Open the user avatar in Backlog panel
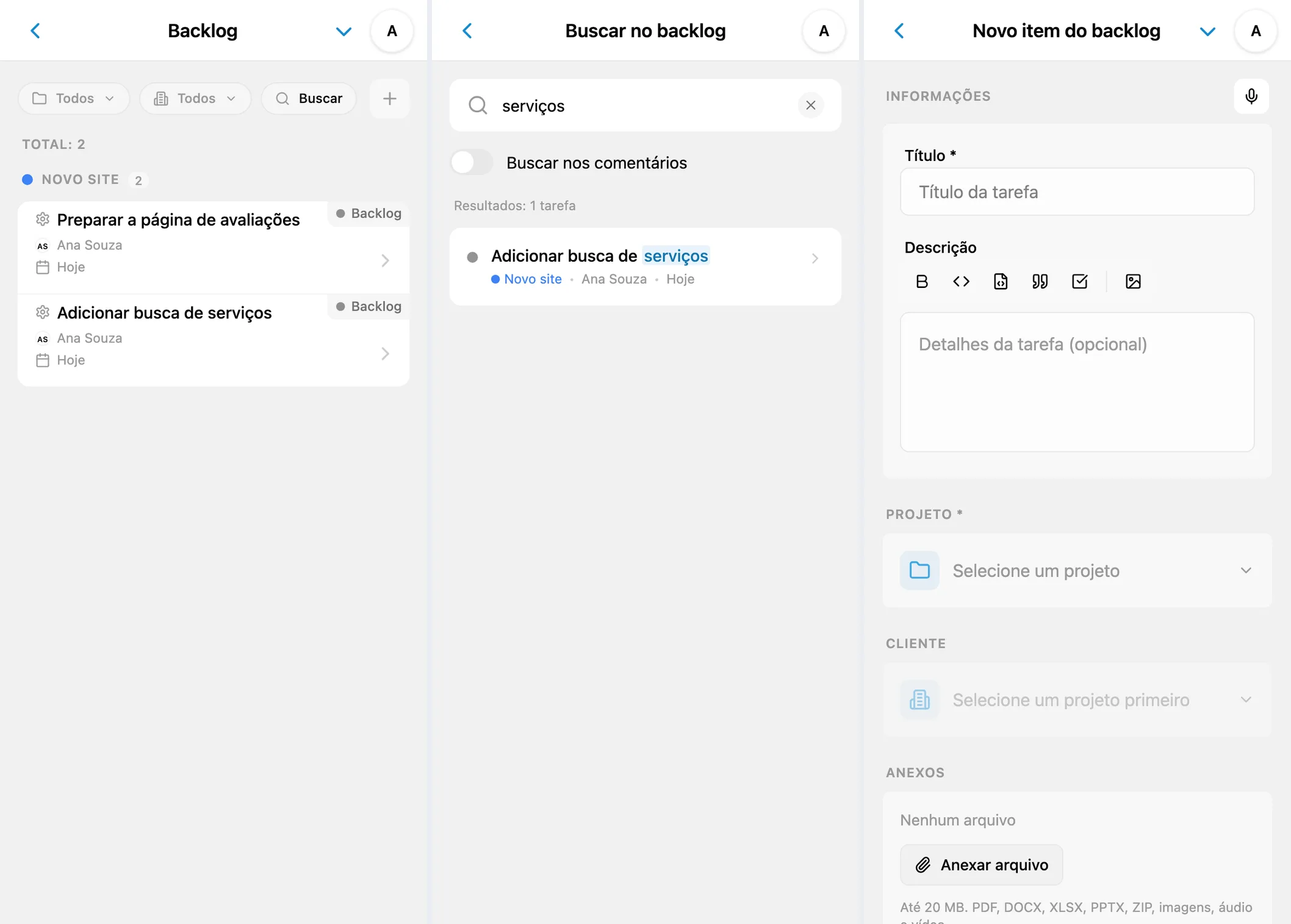This screenshot has width=1291, height=924. point(392,31)
